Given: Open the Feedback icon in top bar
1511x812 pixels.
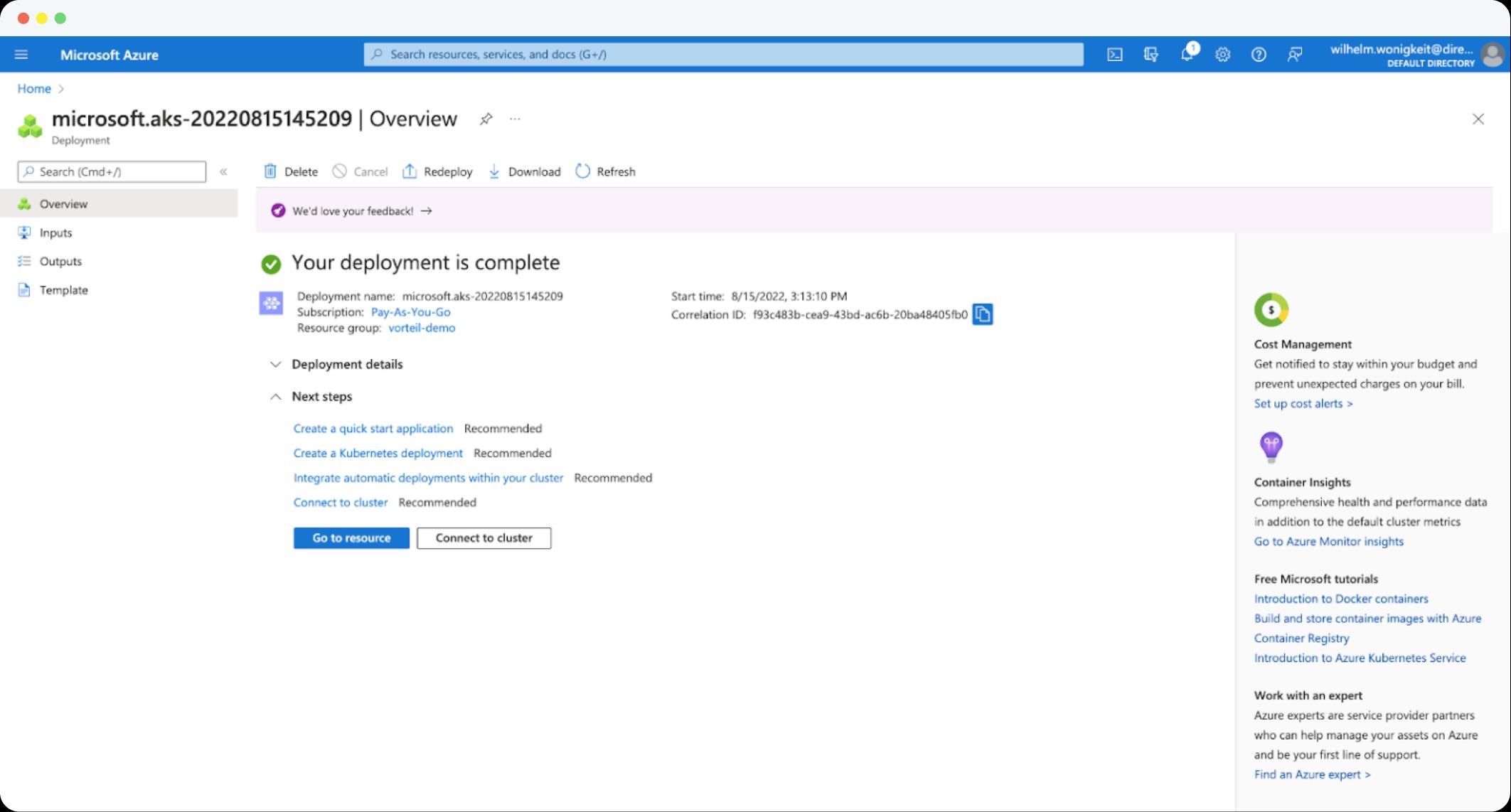Looking at the screenshot, I should 1295,55.
